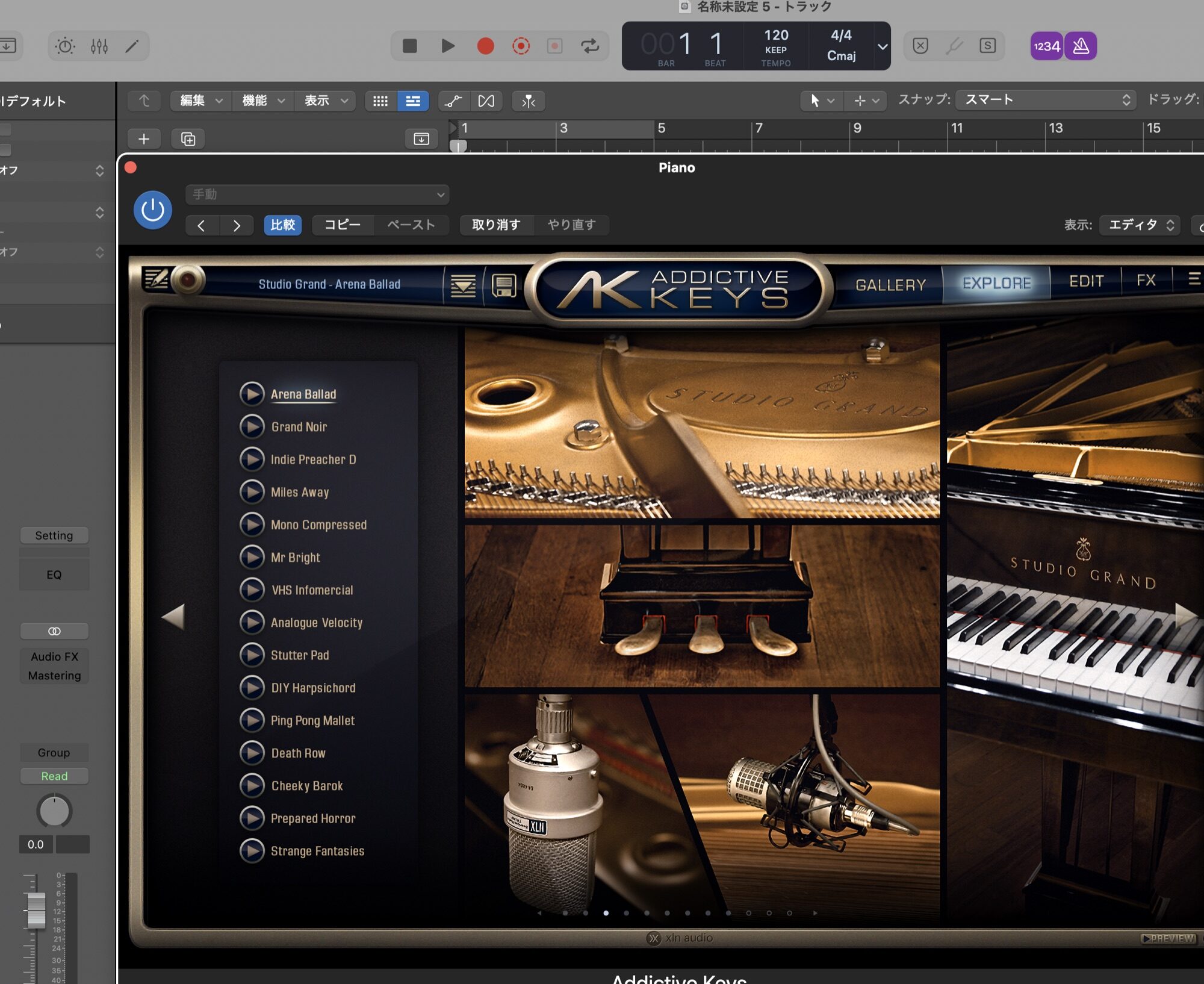The height and width of the screenshot is (984, 1204).
Task: Click the red record button
Action: pos(485,46)
